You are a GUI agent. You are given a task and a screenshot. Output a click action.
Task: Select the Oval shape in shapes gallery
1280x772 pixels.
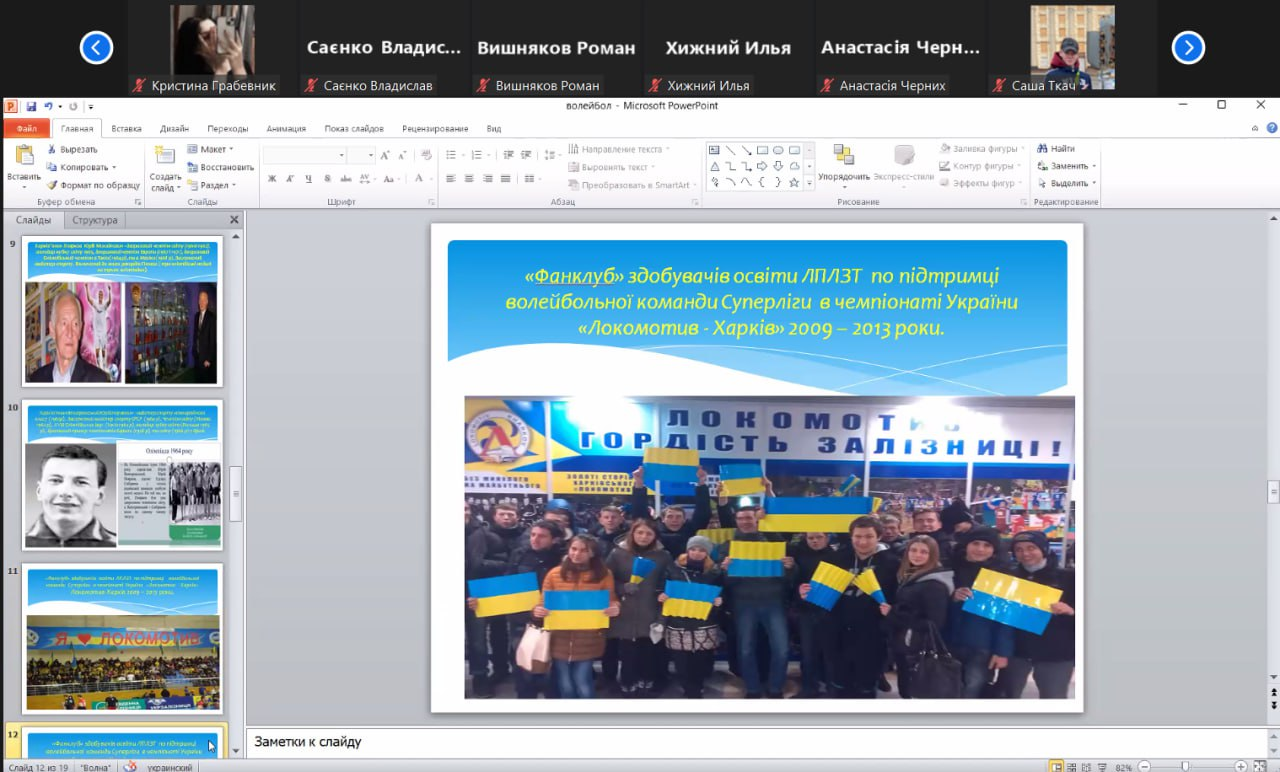778,150
